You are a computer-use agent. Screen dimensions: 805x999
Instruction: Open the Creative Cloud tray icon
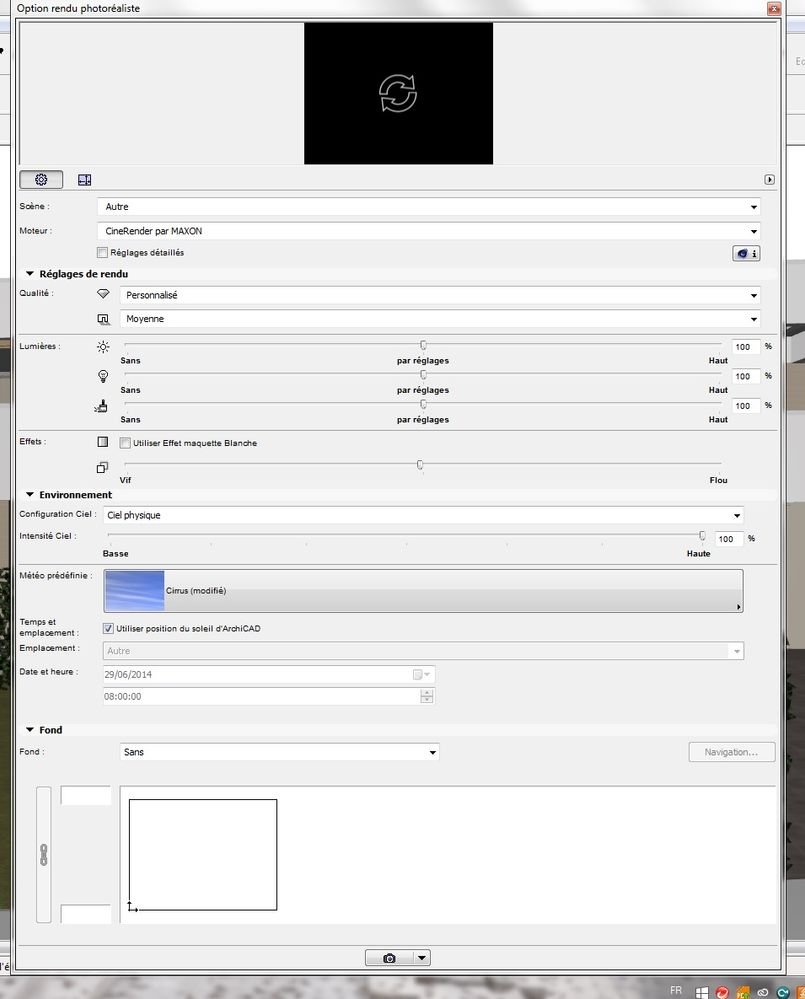point(763,993)
